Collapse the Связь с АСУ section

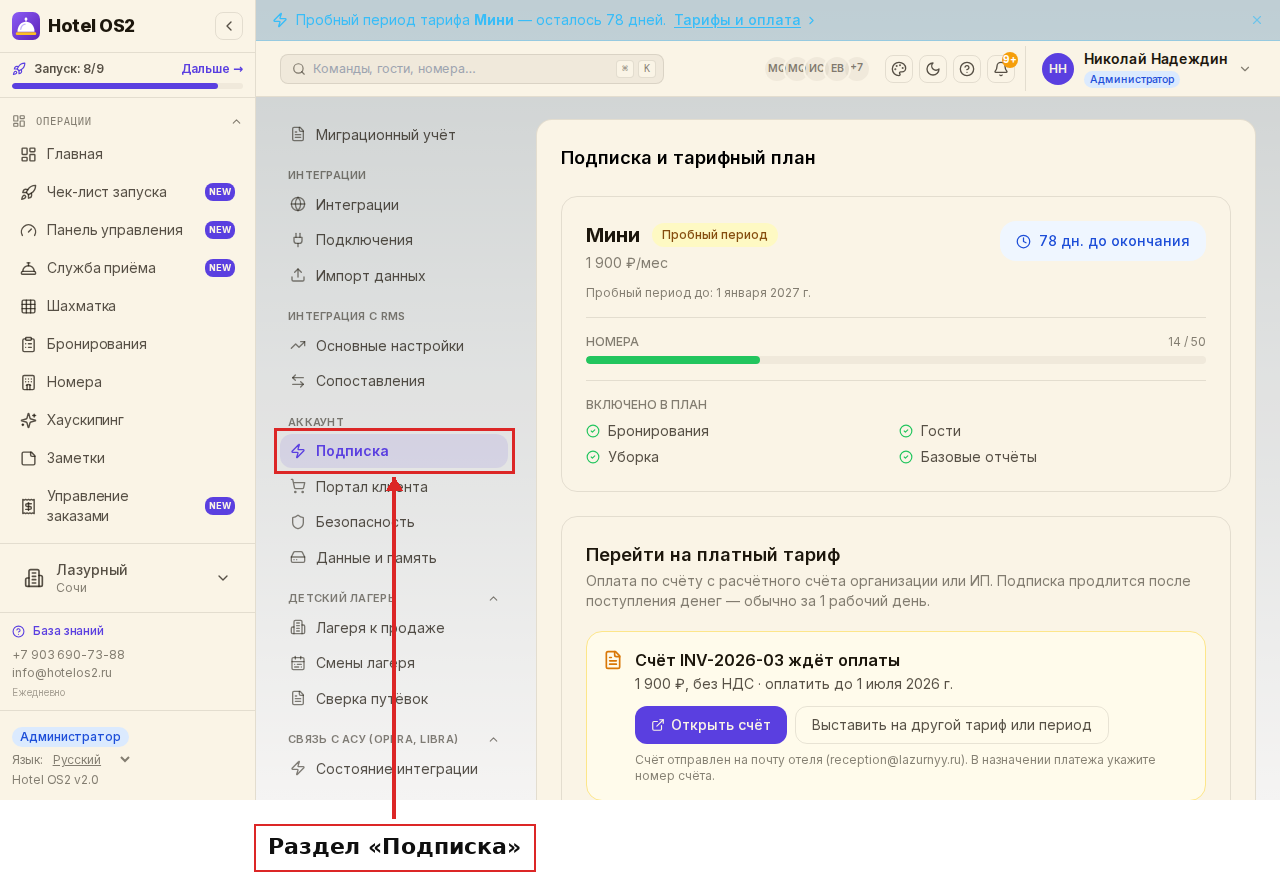tap(493, 740)
